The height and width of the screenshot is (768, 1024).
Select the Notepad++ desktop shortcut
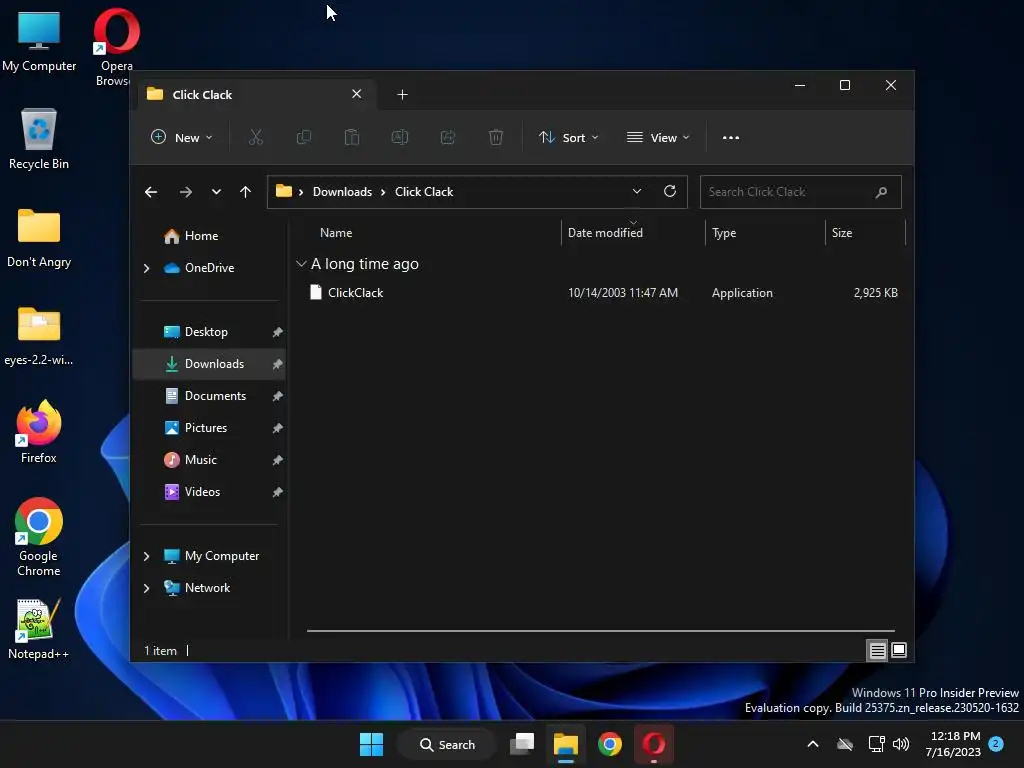click(x=39, y=629)
